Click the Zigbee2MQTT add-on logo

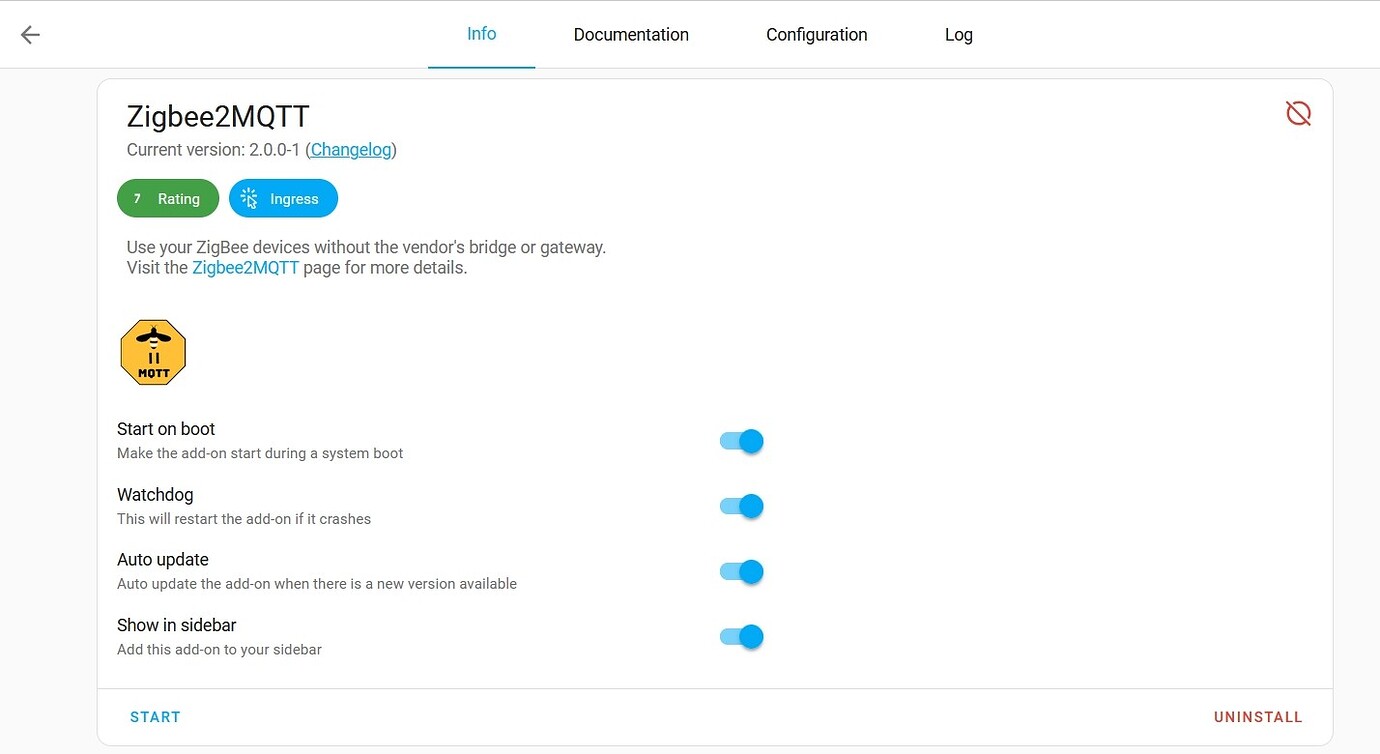[x=152, y=351]
